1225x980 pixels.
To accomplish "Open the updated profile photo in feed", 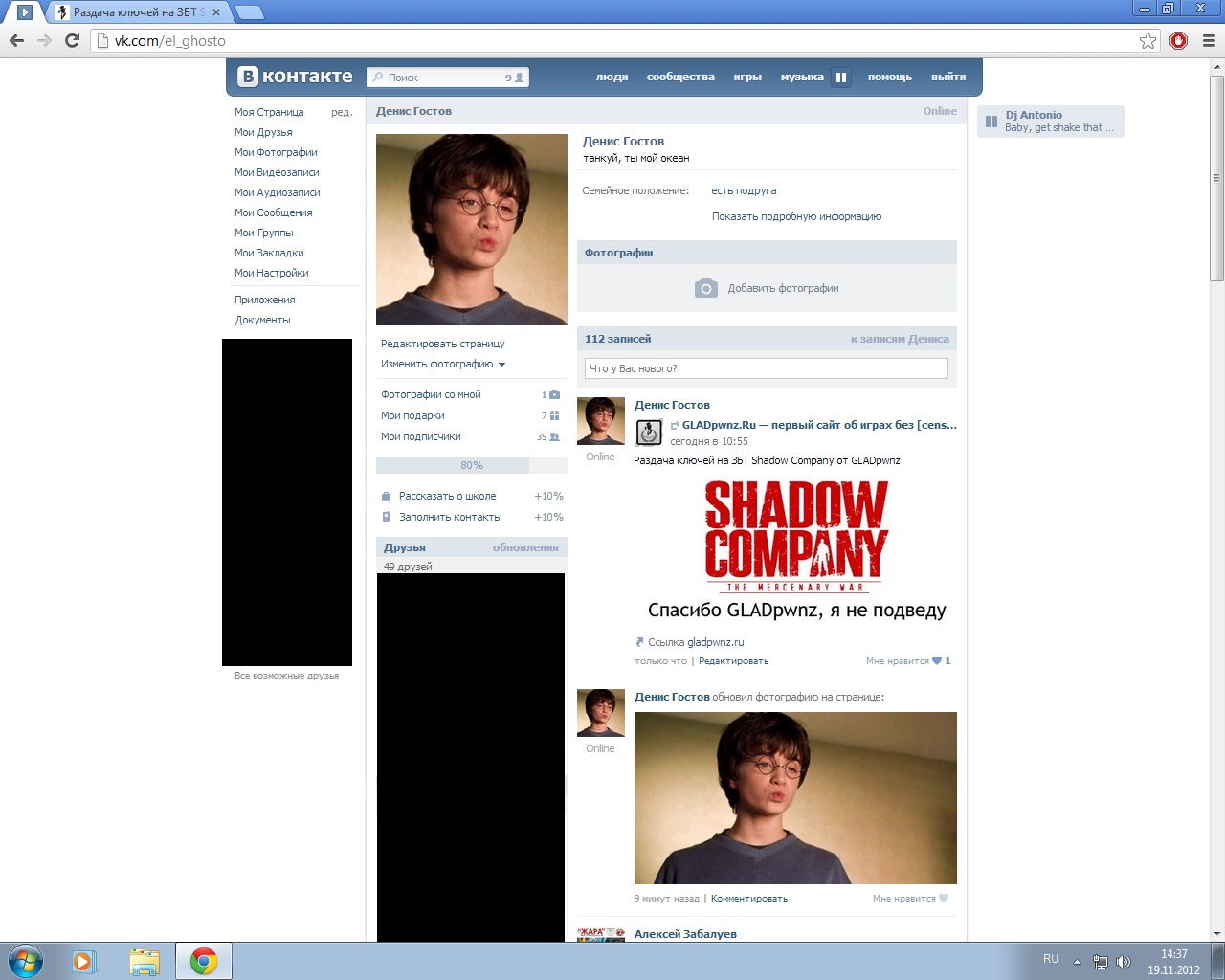I will 795,798.
